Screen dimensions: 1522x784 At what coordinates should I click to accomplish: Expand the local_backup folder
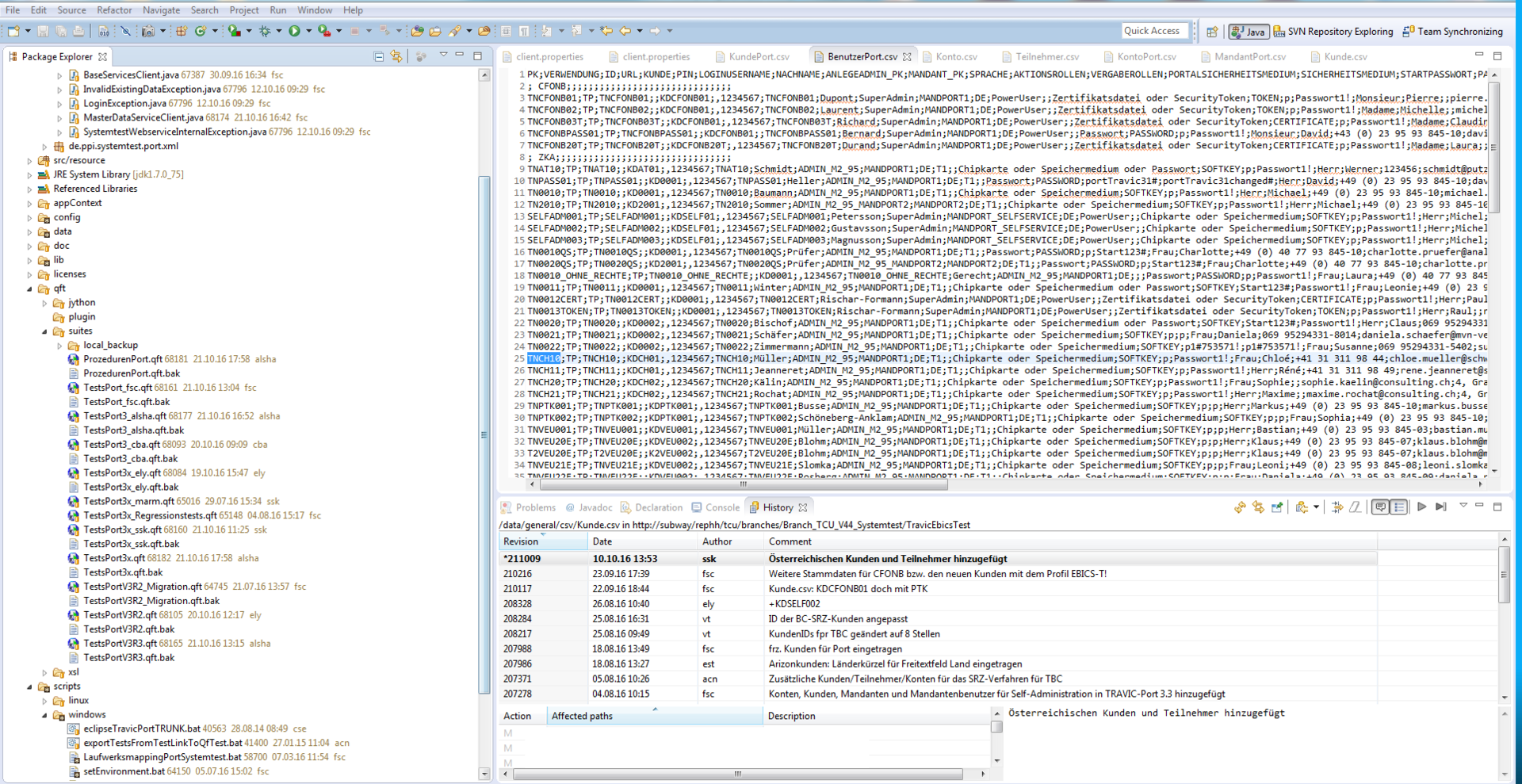[x=59, y=346]
